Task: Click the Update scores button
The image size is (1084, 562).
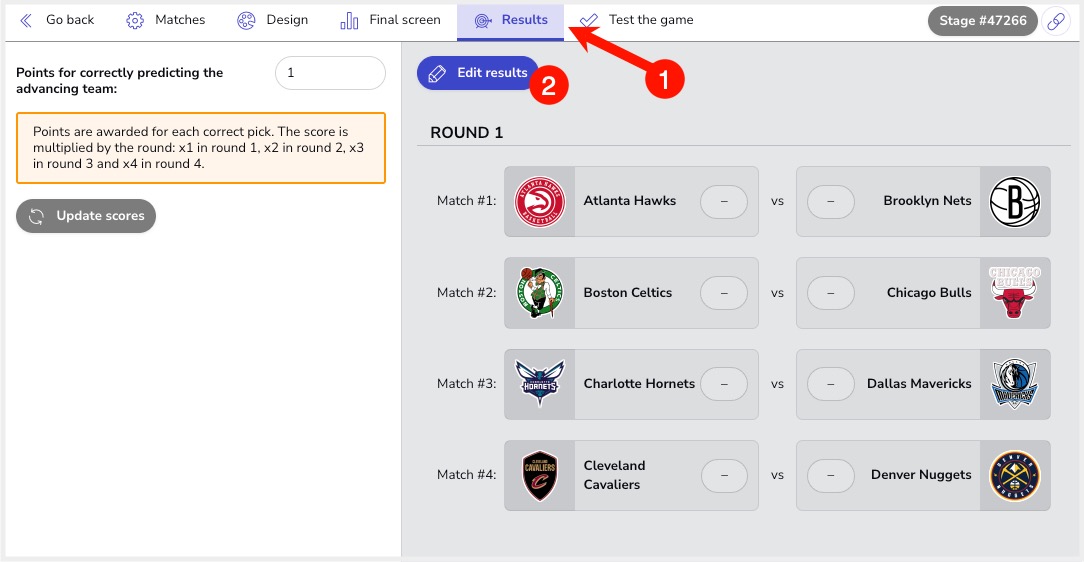Action: click(86, 216)
